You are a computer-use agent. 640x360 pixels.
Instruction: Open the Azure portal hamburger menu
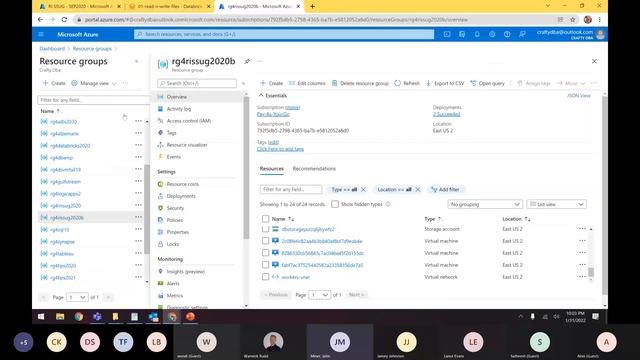pos(41,34)
